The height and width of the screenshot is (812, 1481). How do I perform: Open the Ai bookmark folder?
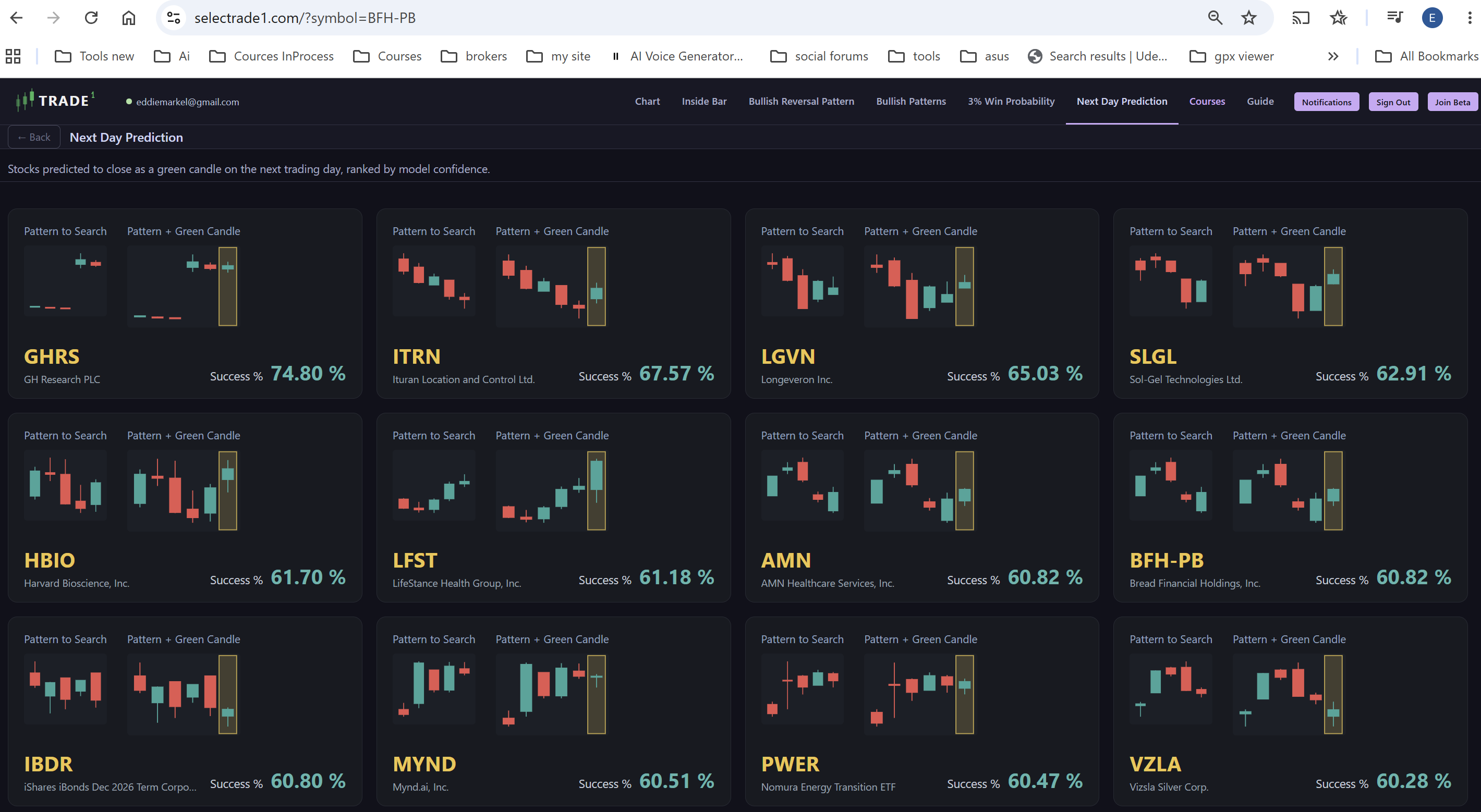[x=172, y=56]
